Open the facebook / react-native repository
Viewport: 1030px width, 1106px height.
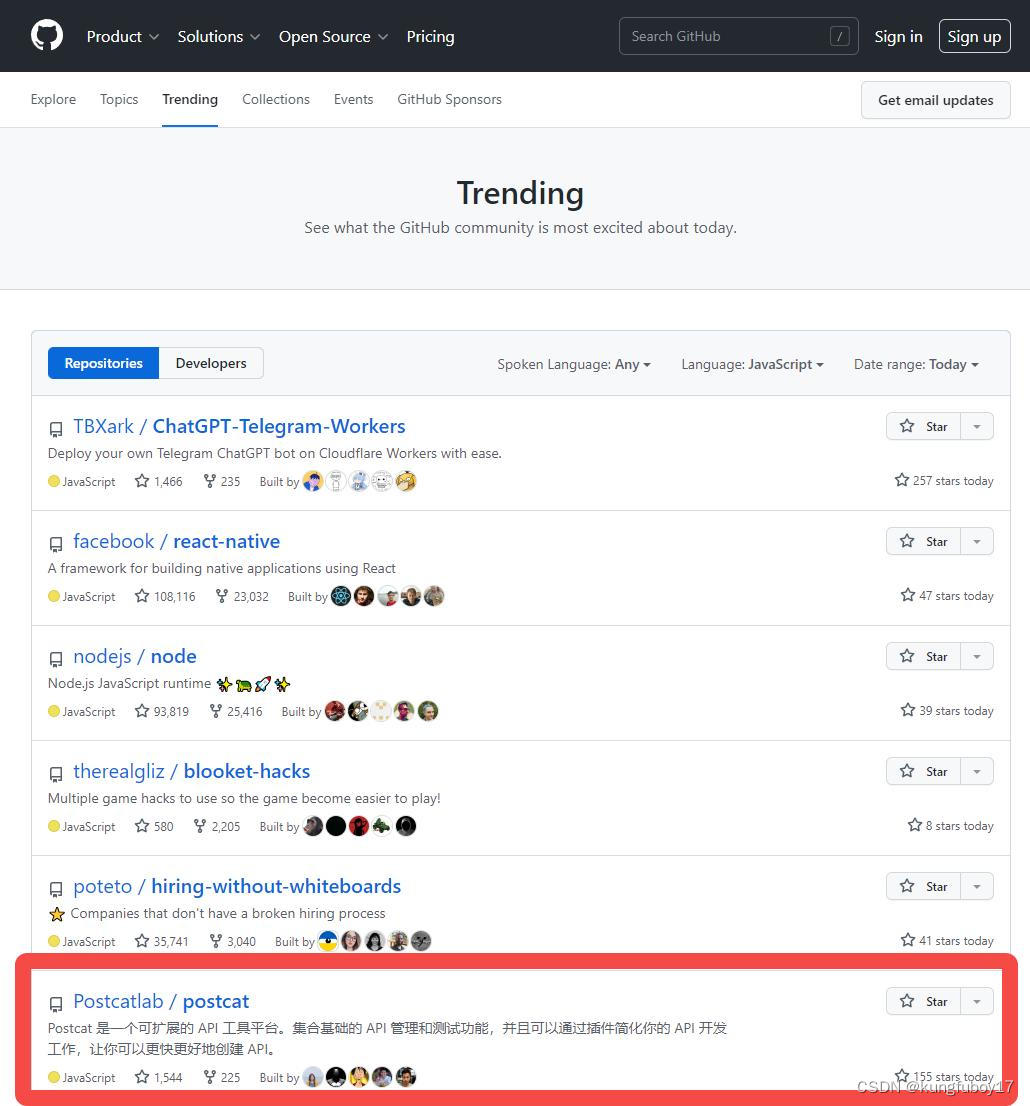(x=176, y=541)
